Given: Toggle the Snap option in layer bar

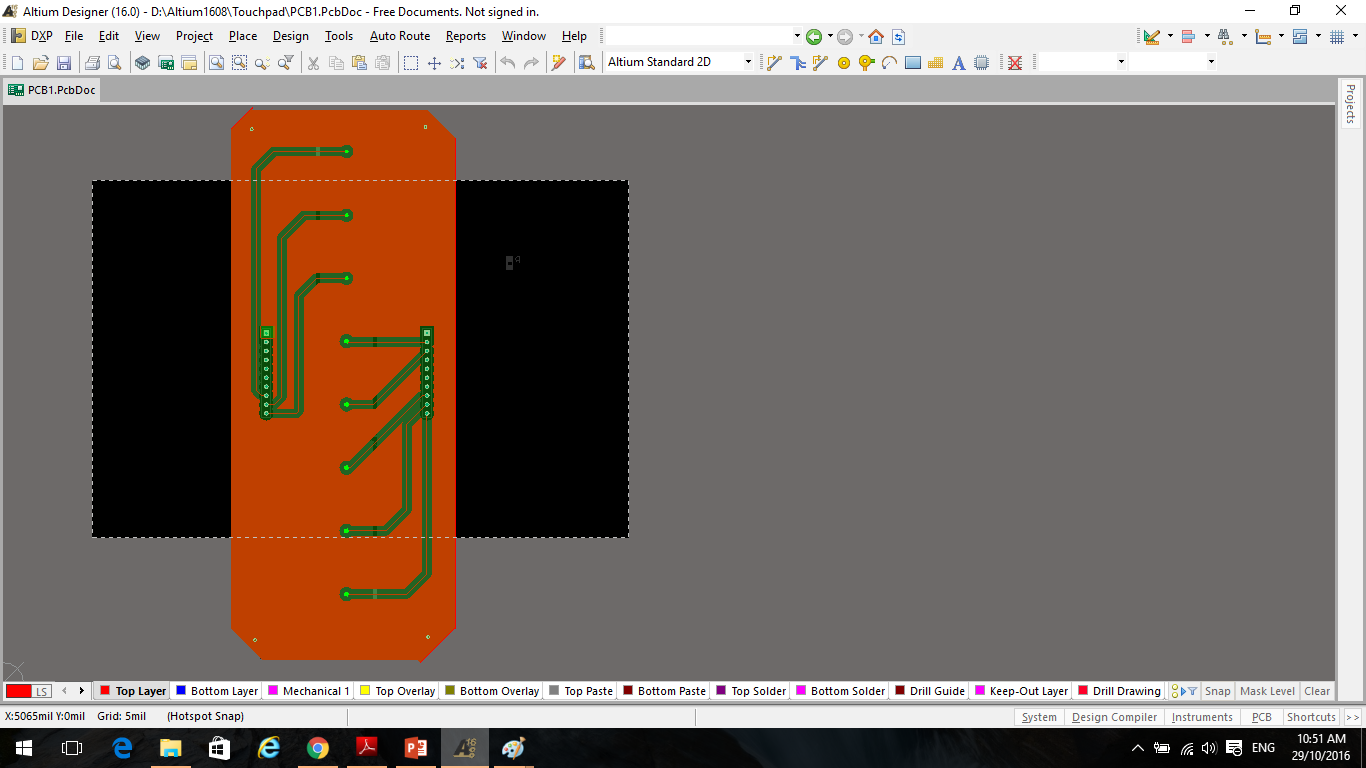Looking at the screenshot, I should pyautogui.click(x=1217, y=691).
